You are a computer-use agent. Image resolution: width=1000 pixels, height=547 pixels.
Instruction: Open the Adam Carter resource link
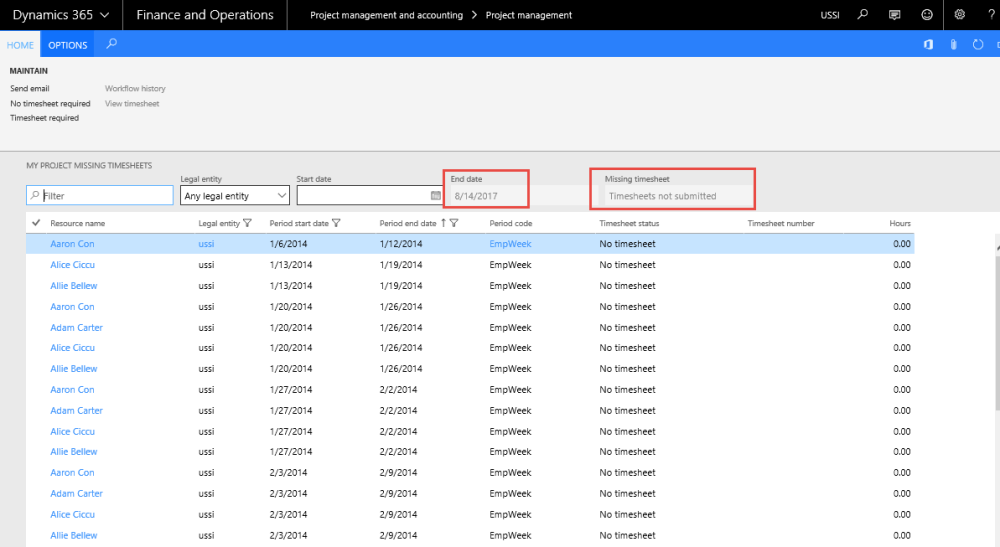(x=76, y=328)
